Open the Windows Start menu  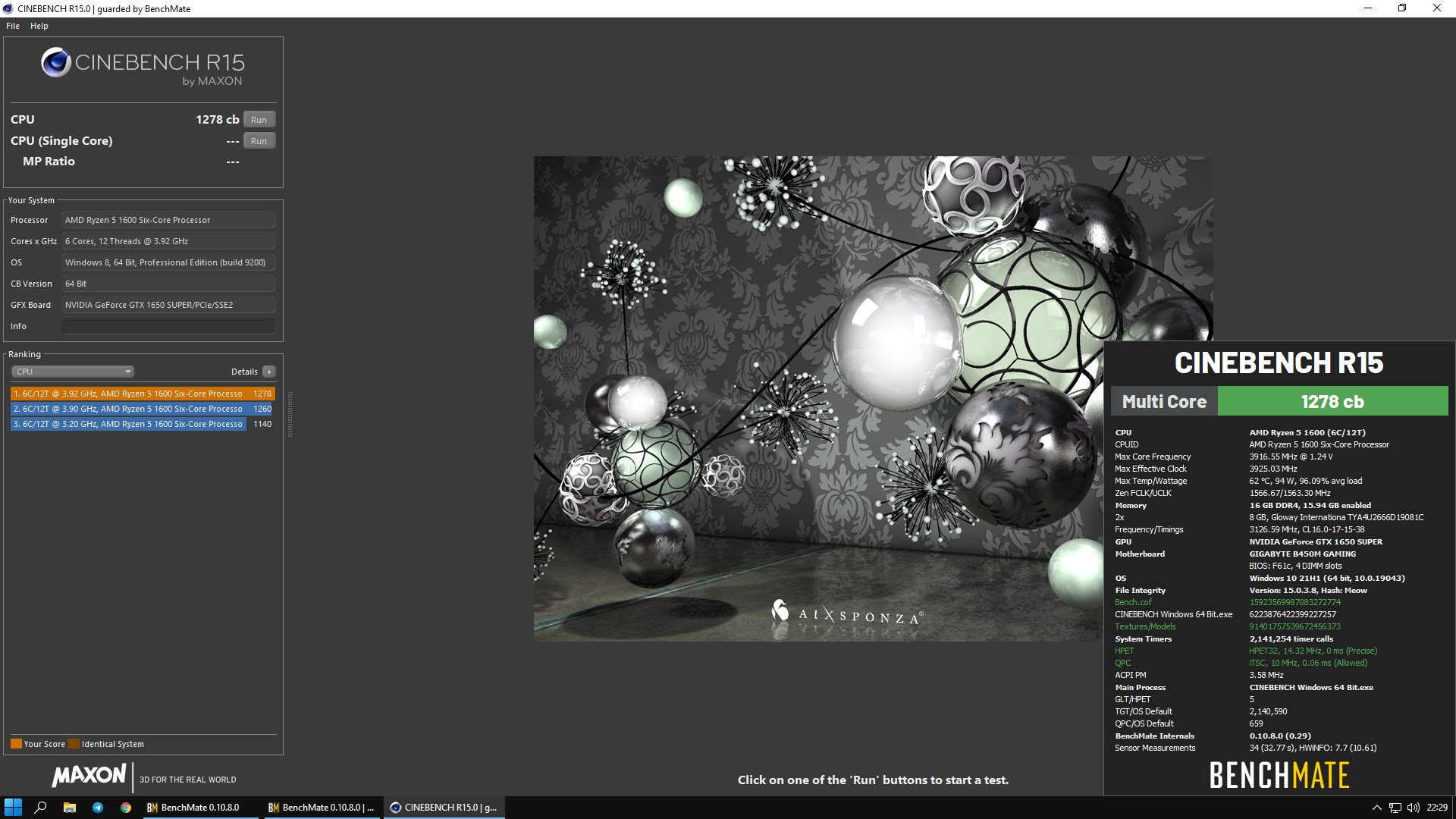pos(13,808)
